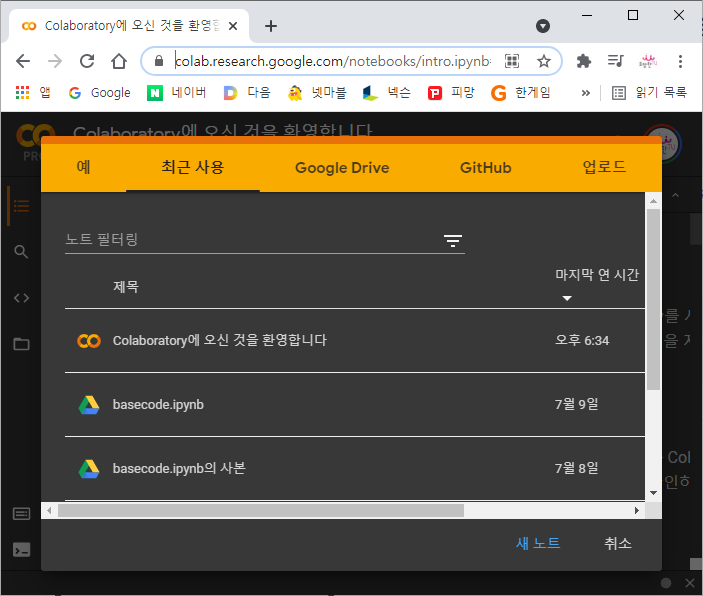Click the dialog scroll-down arrow

pos(653,493)
